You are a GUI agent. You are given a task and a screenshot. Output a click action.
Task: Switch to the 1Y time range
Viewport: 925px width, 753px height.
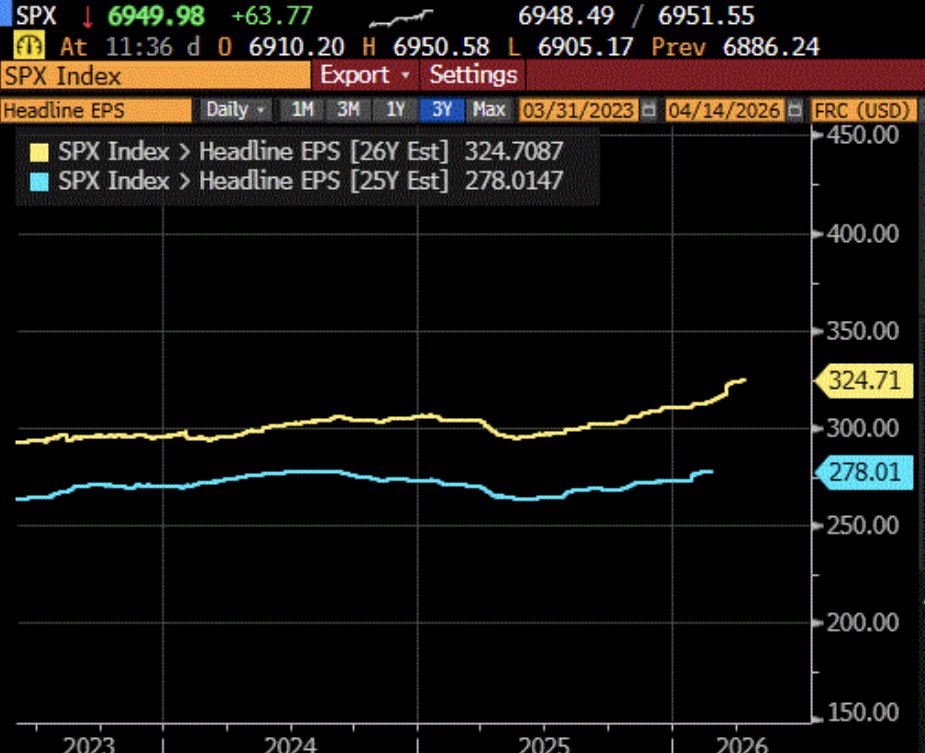tap(395, 110)
